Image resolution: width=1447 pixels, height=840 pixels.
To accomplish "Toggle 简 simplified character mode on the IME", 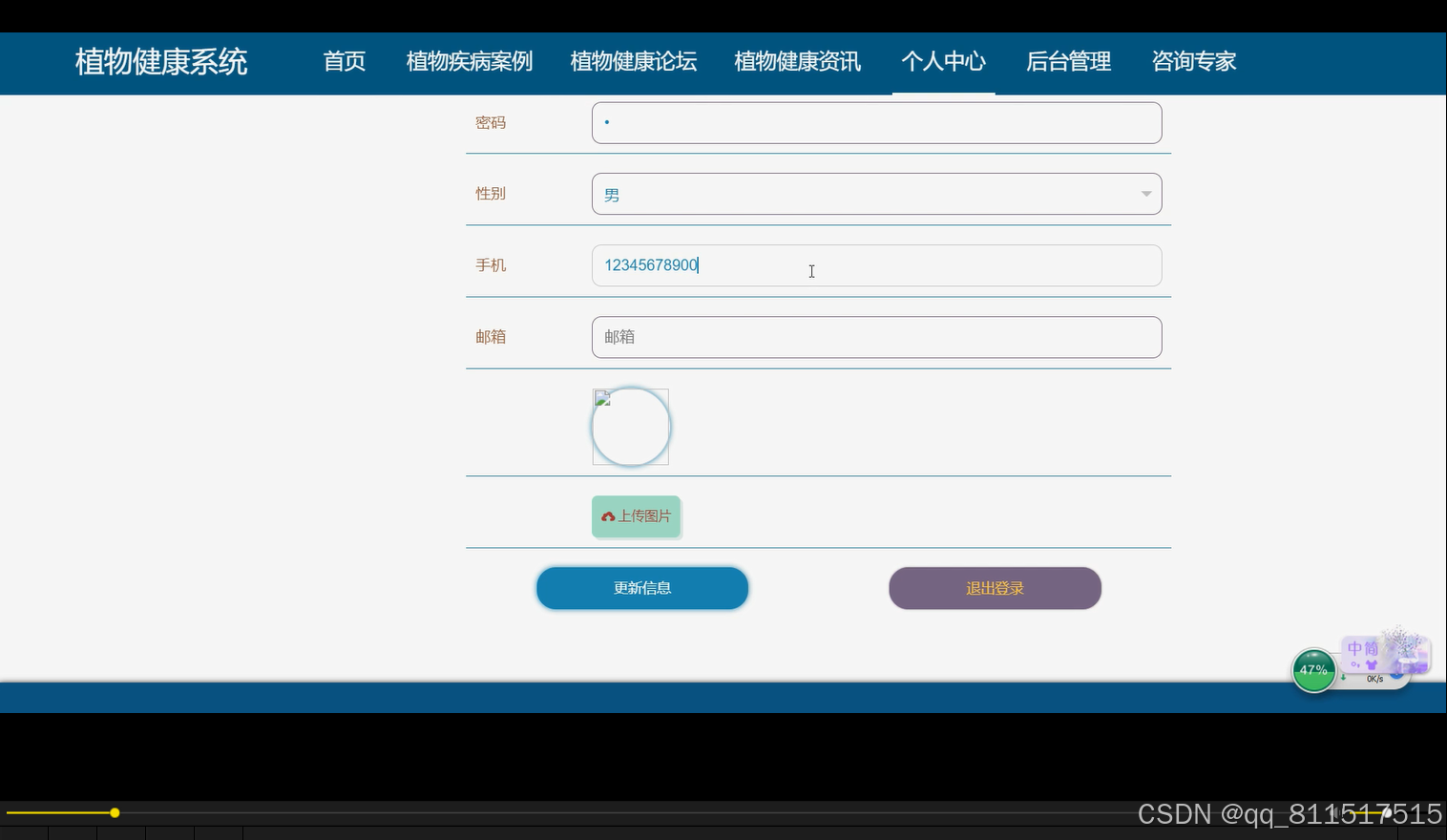I will click(x=1373, y=648).
